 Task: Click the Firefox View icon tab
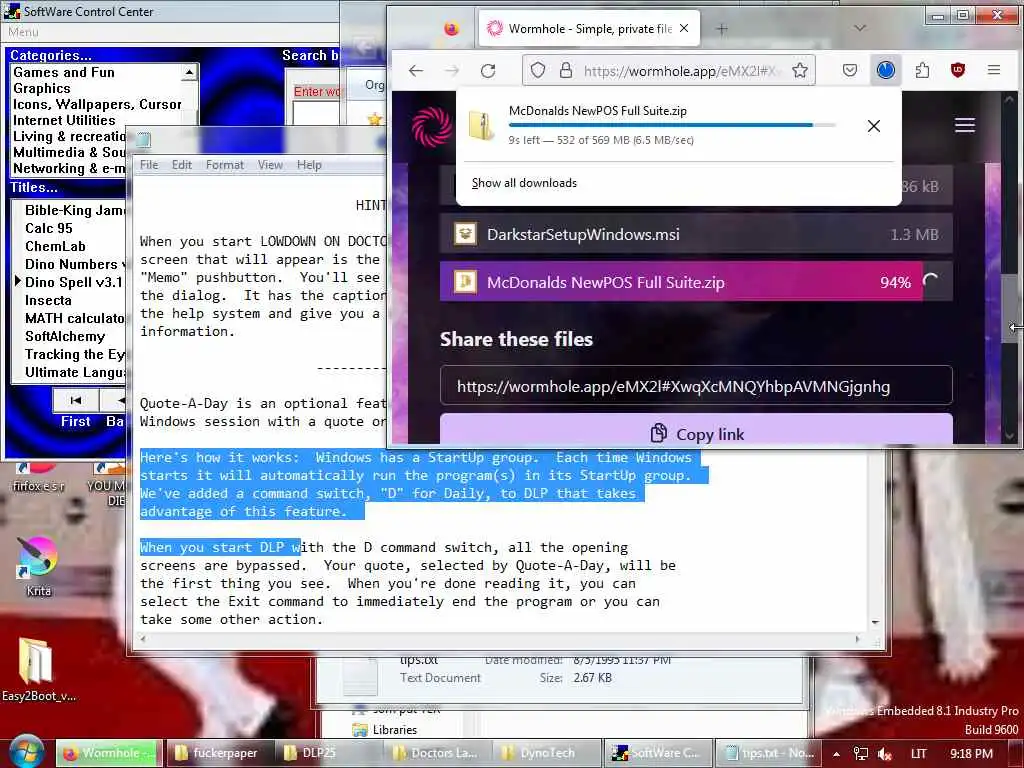click(451, 29)
